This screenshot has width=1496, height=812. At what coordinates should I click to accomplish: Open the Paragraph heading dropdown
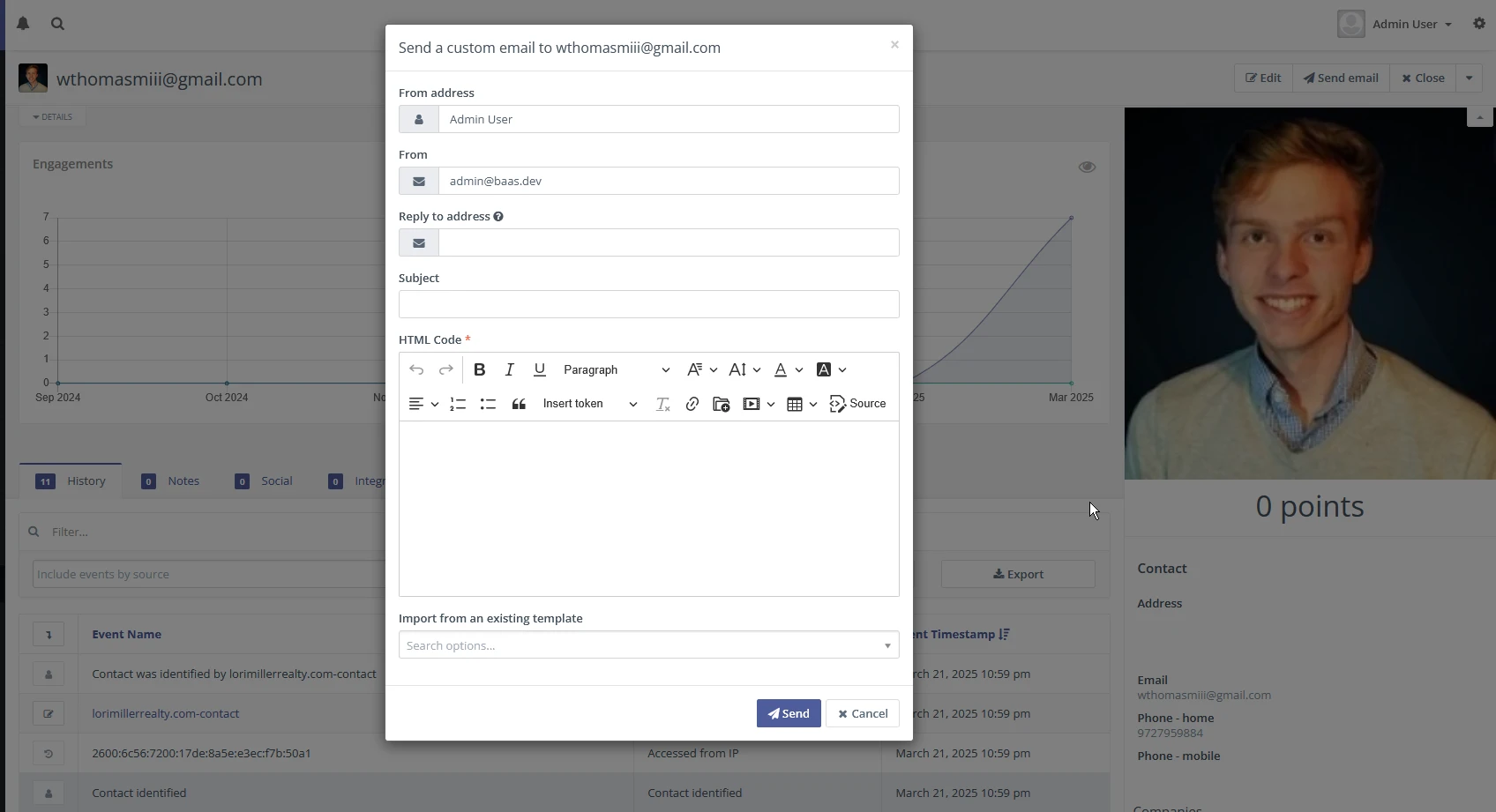pyautogui.click(x=616, y=370)
